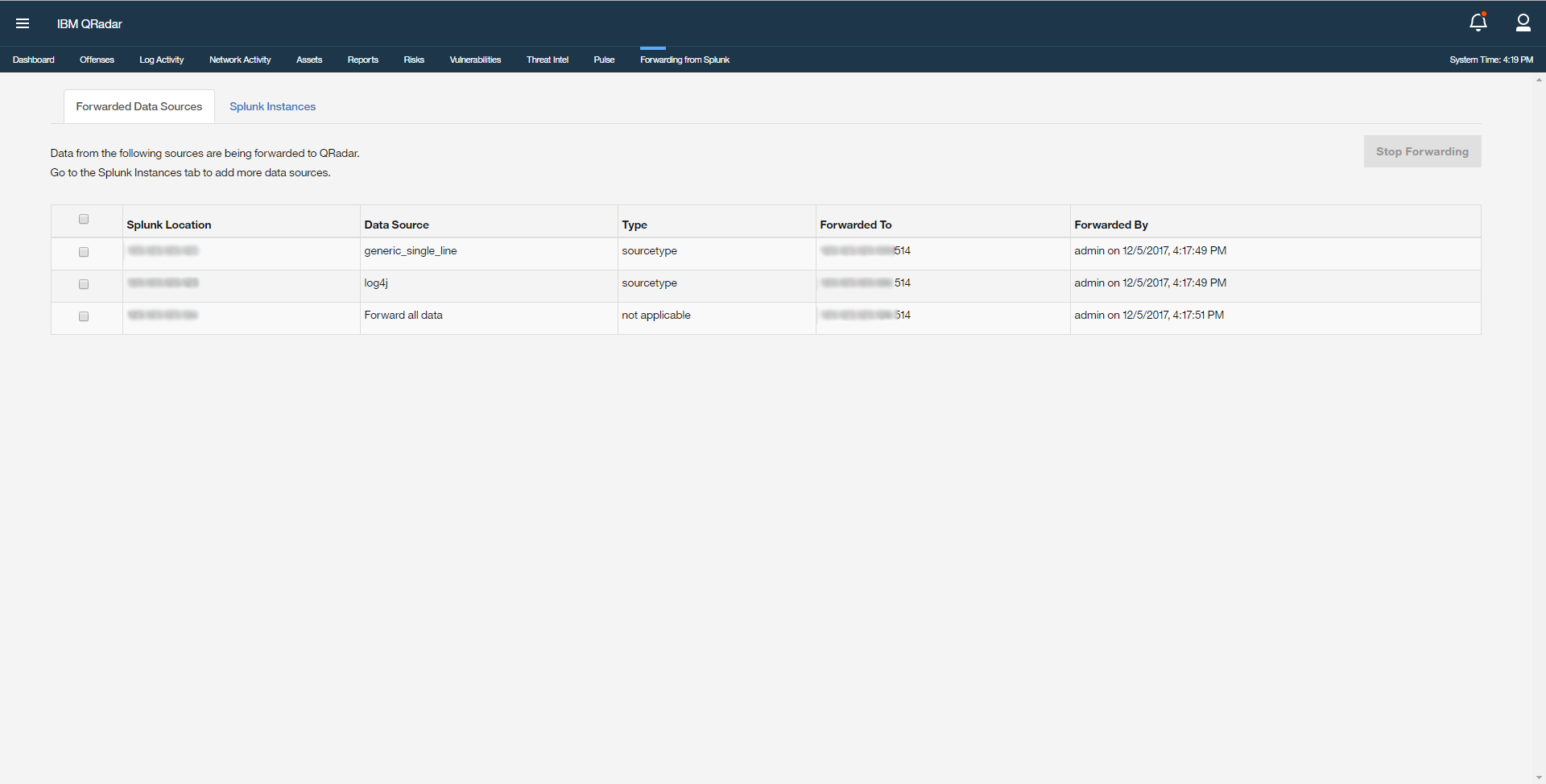The height and width of the screenshot is (784, 1546).
Task: Select the Forwarding from Splunk tab
Action: tap(685, 60)
